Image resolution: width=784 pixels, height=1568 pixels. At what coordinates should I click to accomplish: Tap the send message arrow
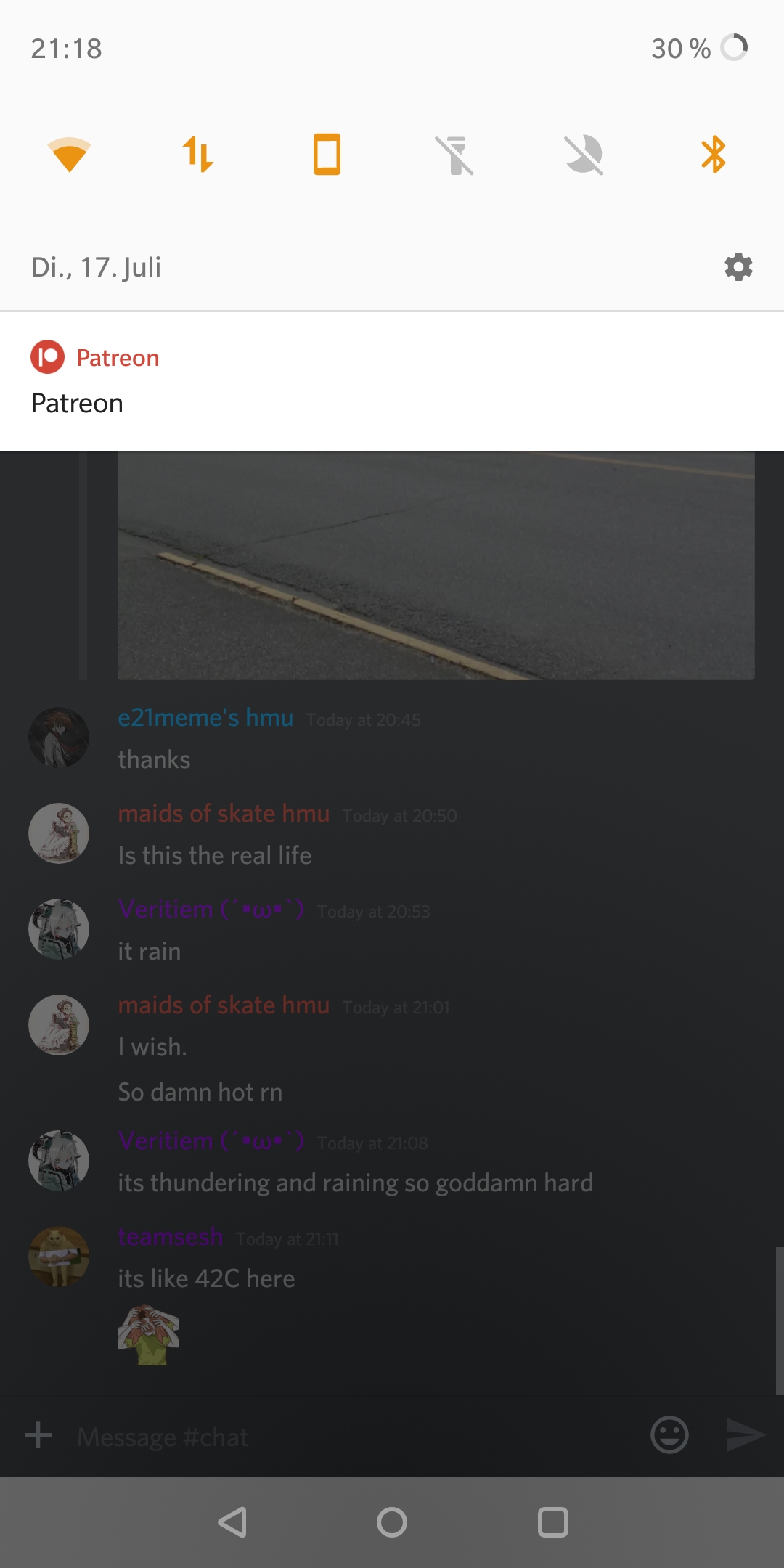click(746, 1434)
